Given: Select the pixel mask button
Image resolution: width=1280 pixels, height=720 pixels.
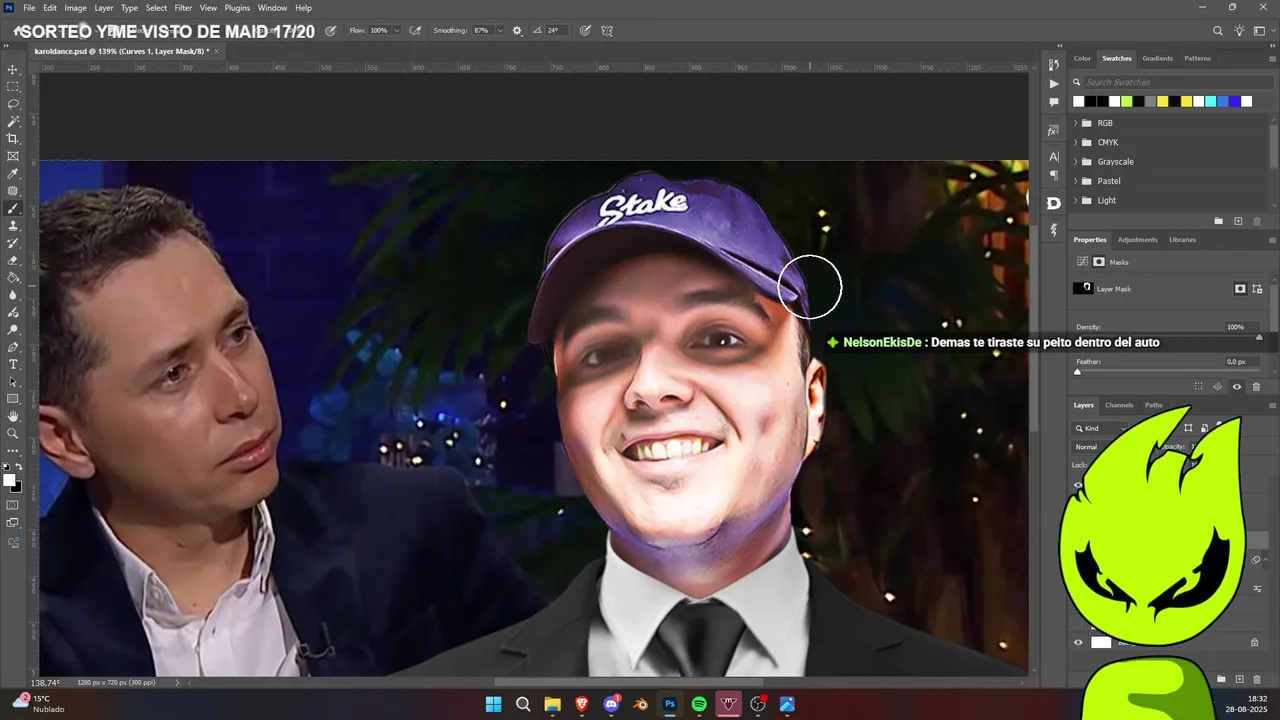Looking at the screenshot, I should click(x=1240, y=289).
